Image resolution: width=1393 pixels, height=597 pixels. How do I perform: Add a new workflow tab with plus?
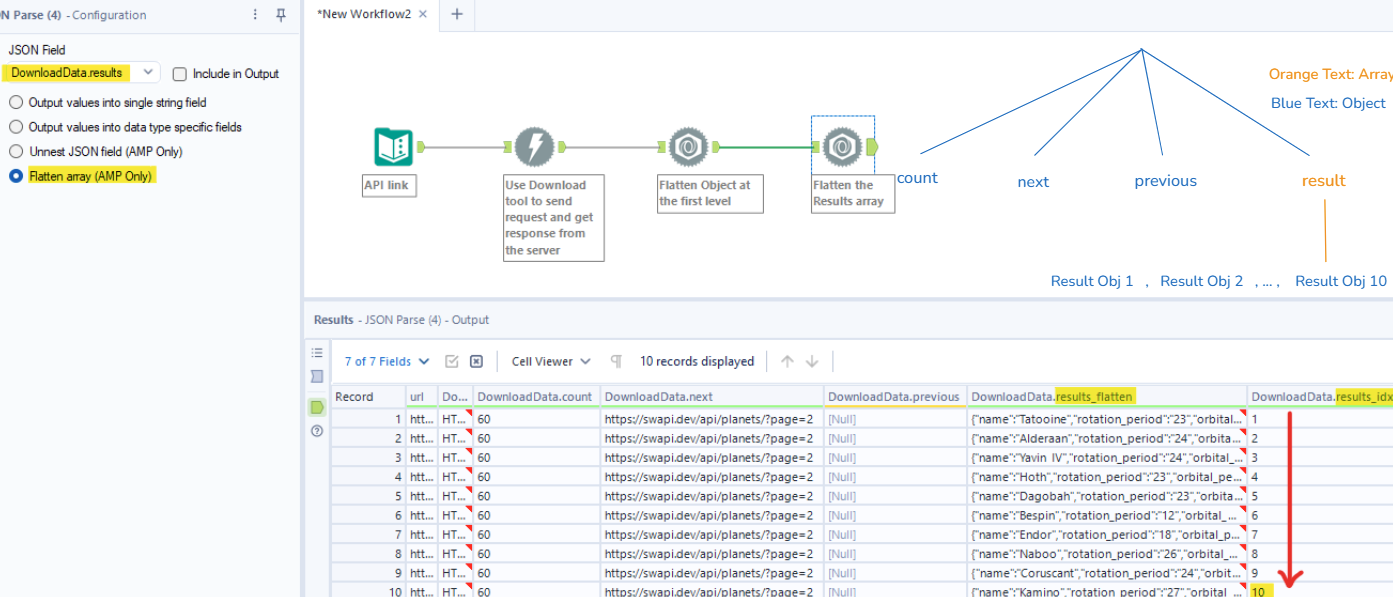[457, 14]
